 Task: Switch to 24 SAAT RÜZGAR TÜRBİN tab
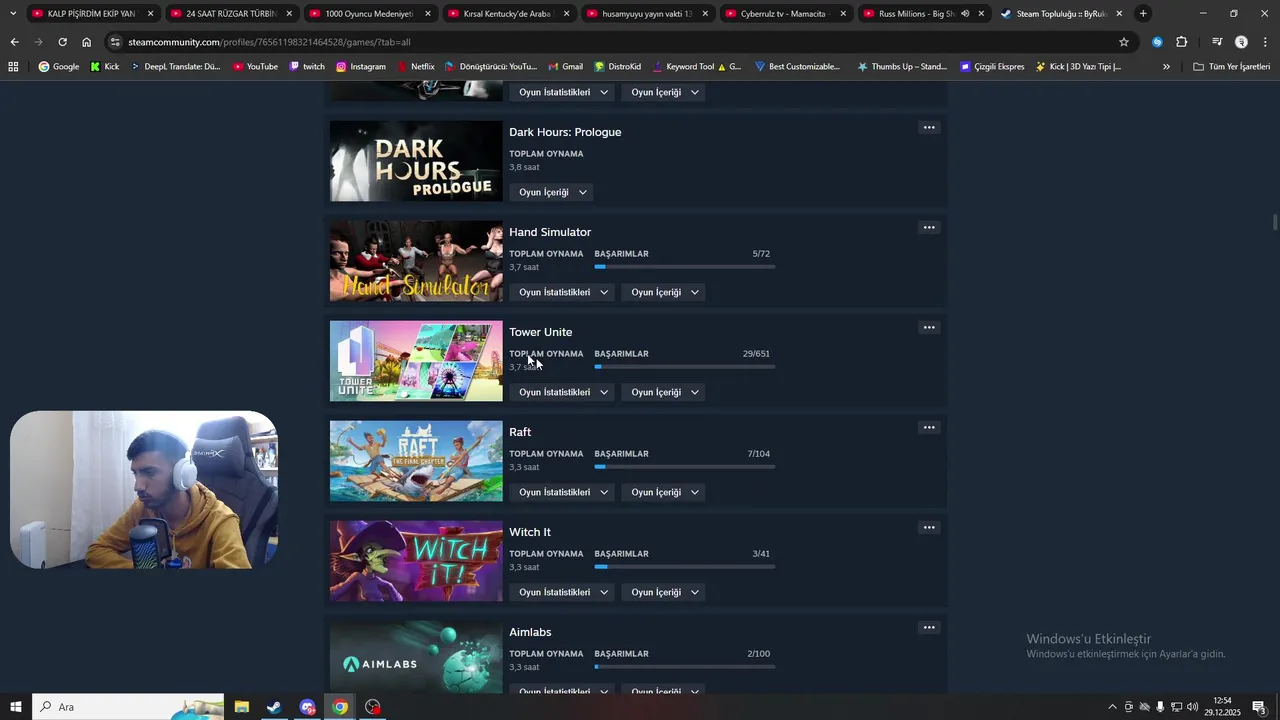[230, 14]
